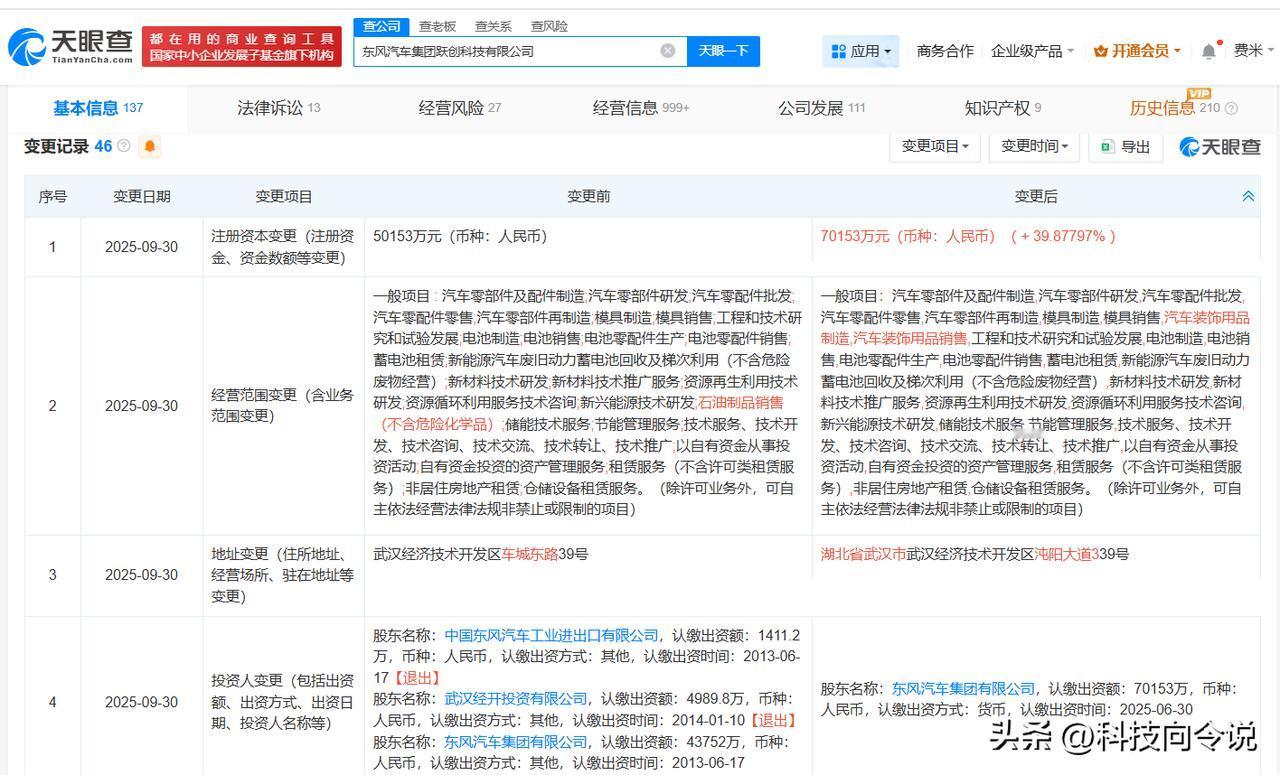Click the 变更日期 column header
Image resolution: width=1280 pixels, height=775 pixels.
point(141,197)
